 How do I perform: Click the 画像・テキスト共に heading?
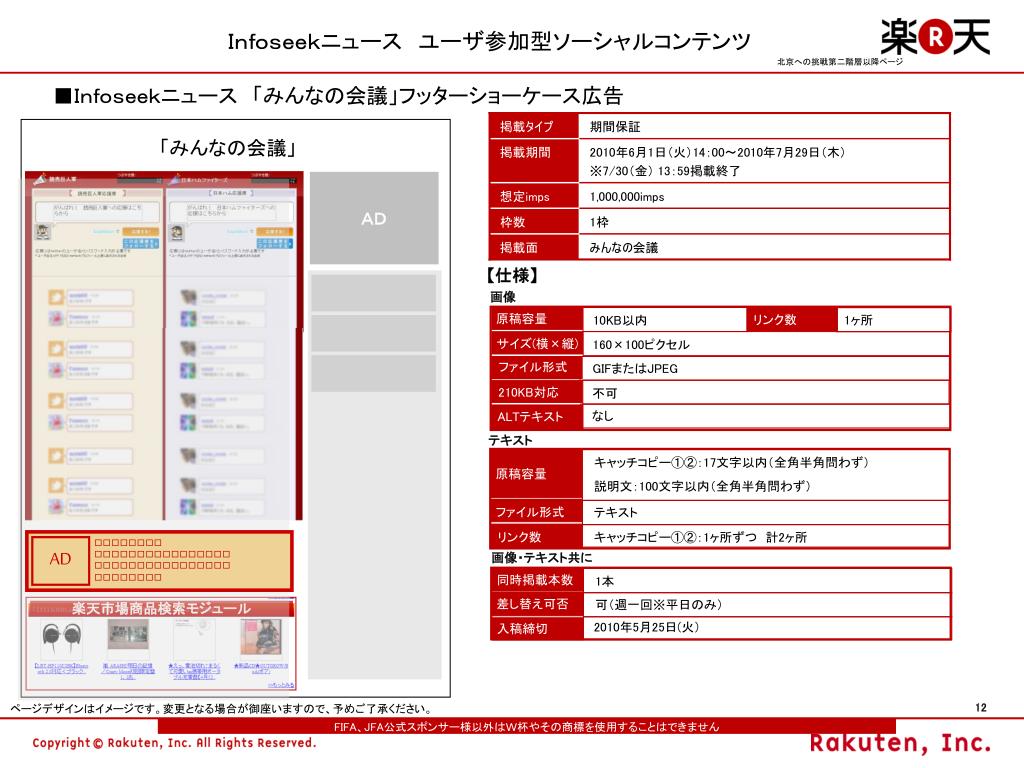541,558
